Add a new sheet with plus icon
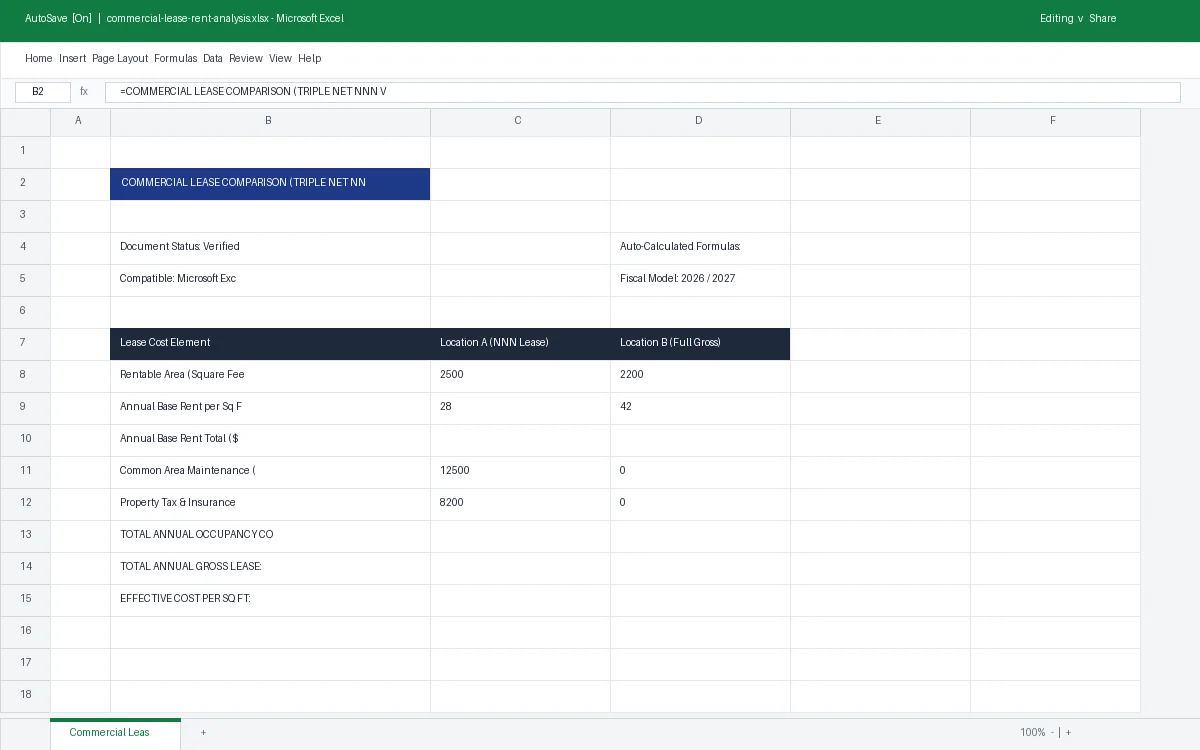The height and width of the screenshot is (750, 1200). (203, 733)
